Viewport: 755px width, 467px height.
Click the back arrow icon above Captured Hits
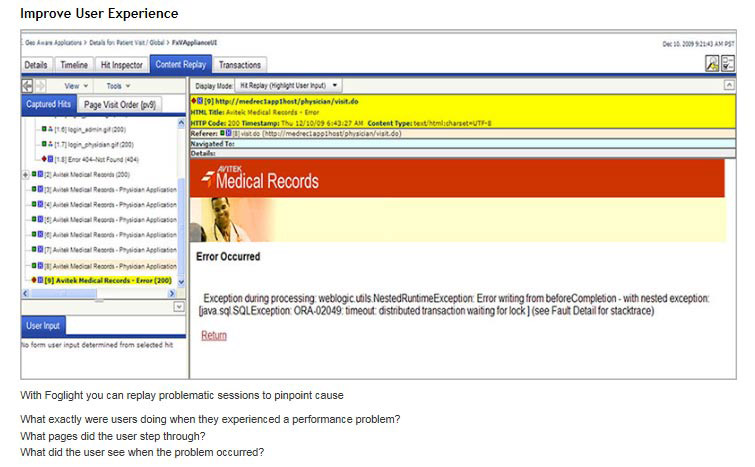(x=27, y=86)
